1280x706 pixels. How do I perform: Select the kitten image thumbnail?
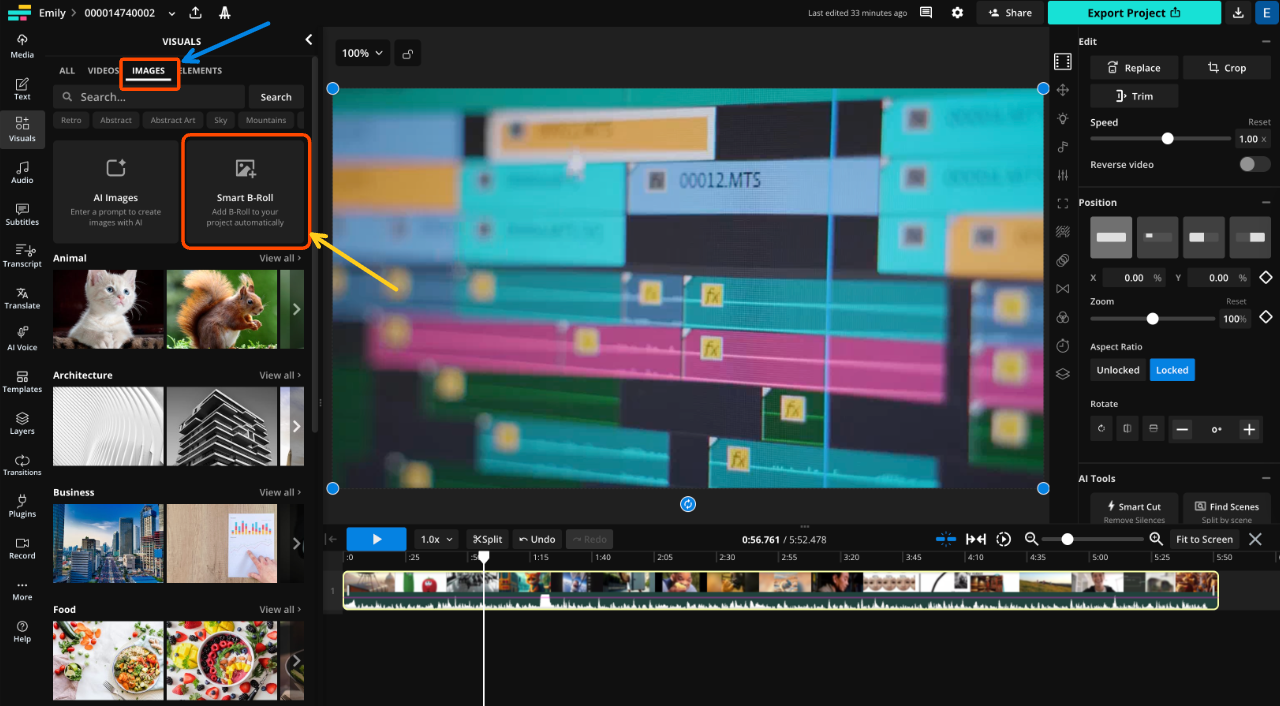(107, 309)
